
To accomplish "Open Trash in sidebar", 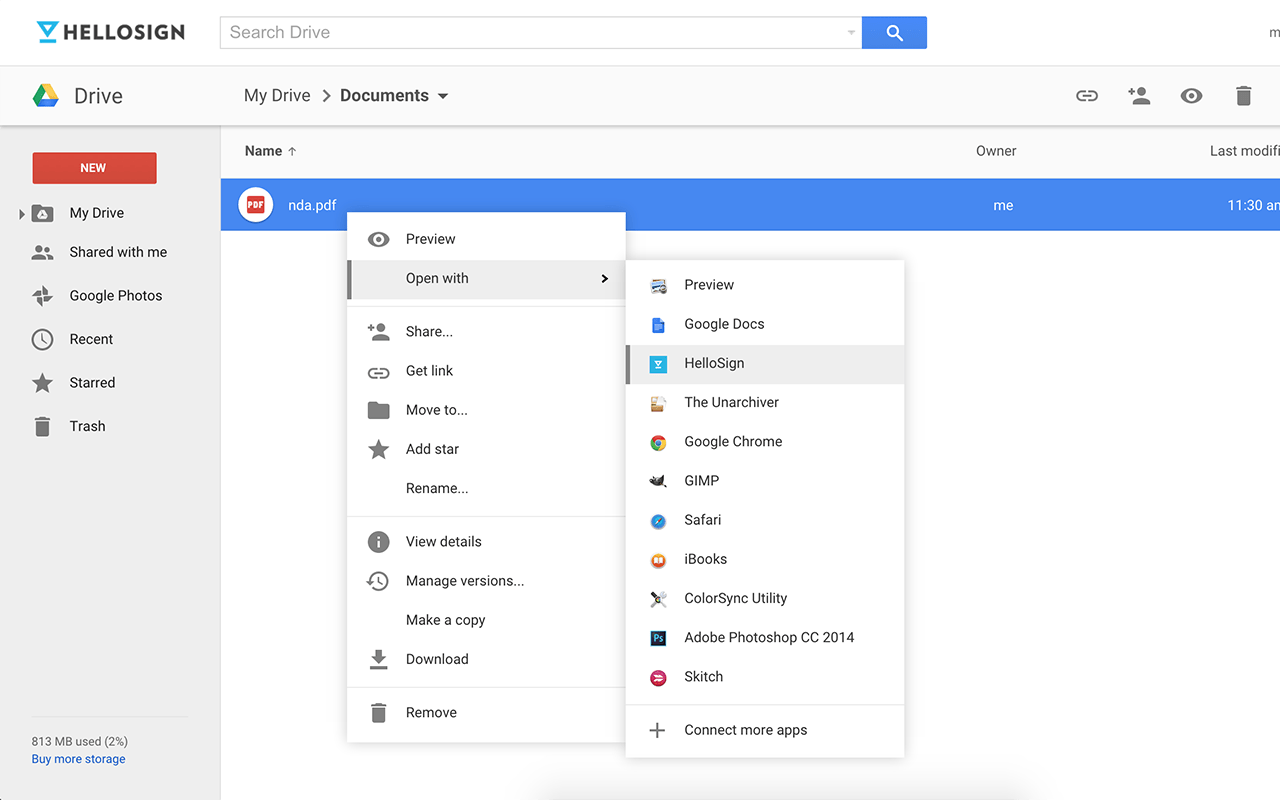I will pos(87,426).
